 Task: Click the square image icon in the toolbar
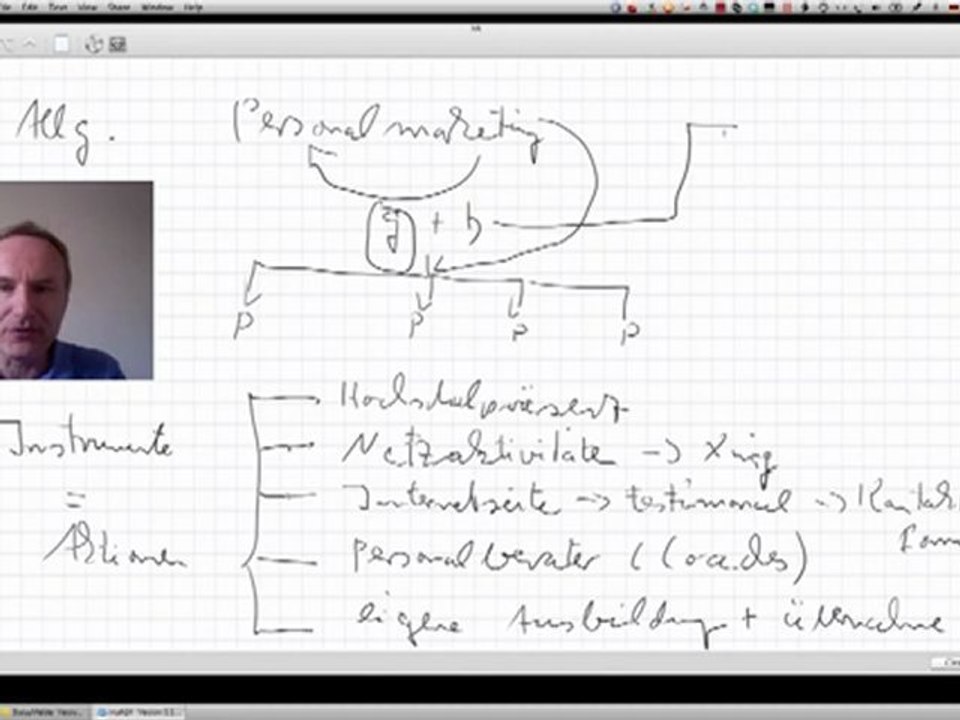point(118,44)
